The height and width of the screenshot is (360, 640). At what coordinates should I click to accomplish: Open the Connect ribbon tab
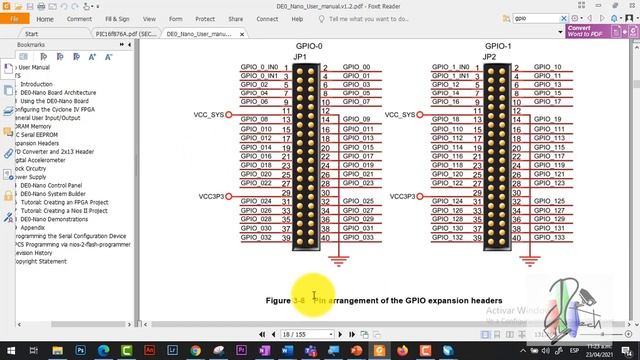pos(267,19)
